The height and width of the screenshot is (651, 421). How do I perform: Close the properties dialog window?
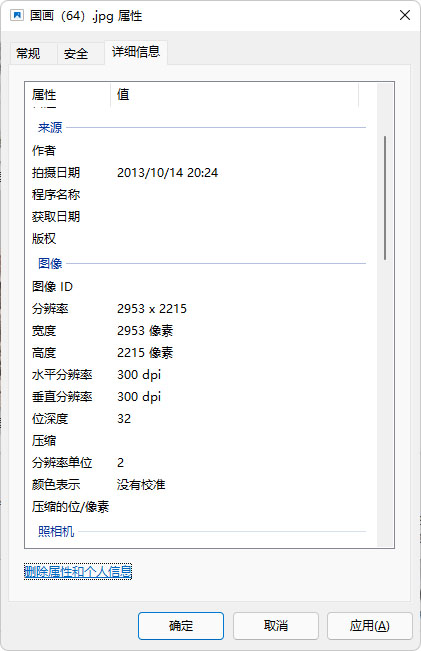click(405, 15)
